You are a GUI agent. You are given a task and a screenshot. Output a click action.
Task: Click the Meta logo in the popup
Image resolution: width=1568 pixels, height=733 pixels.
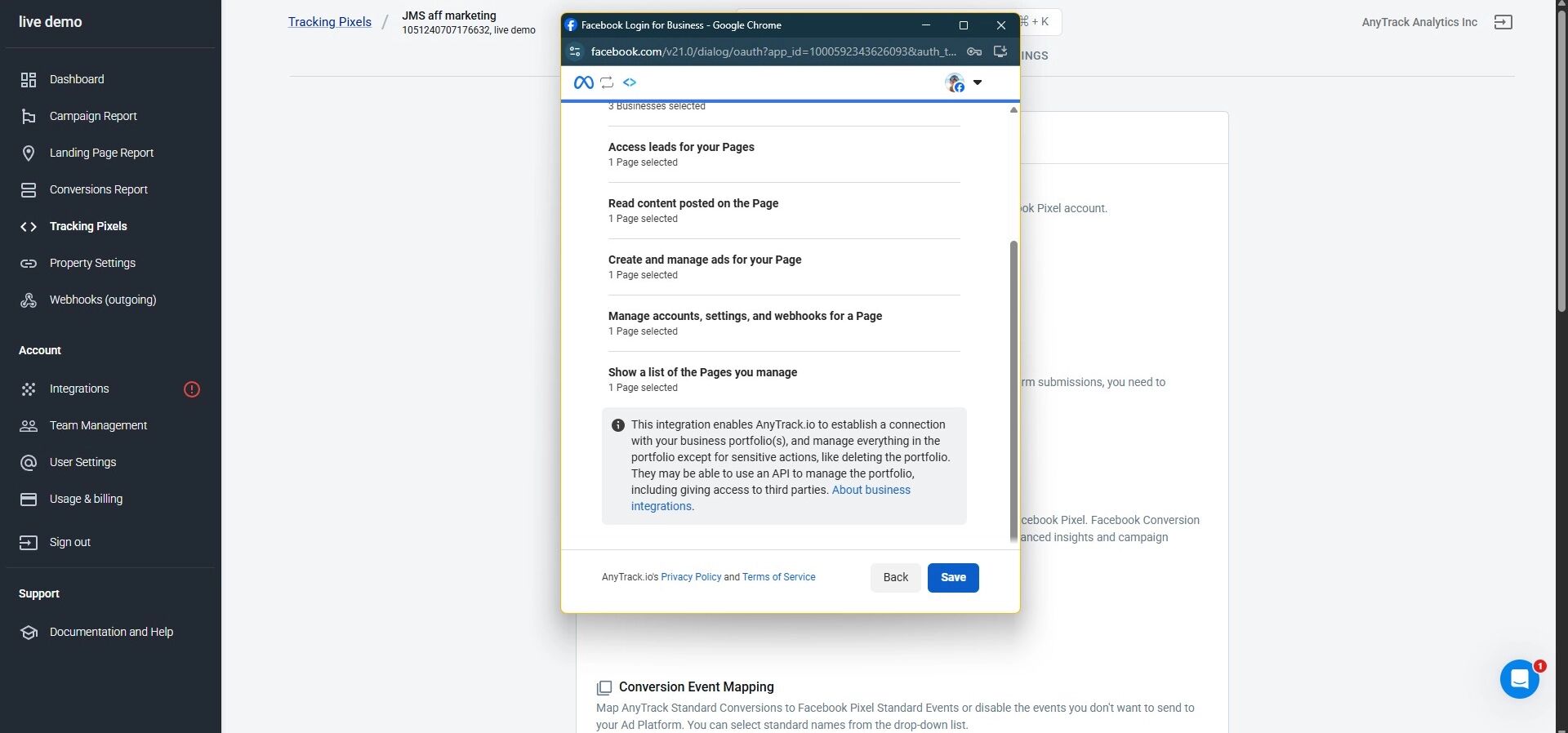pos(583,82)
